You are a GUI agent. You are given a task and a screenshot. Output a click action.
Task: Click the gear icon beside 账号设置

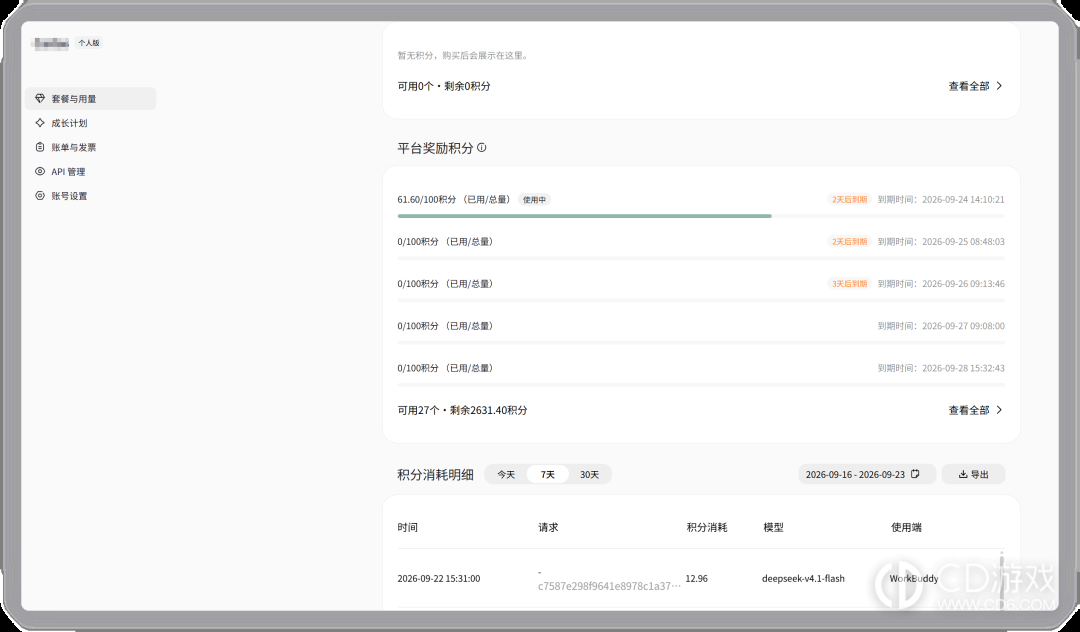point(40,196)
